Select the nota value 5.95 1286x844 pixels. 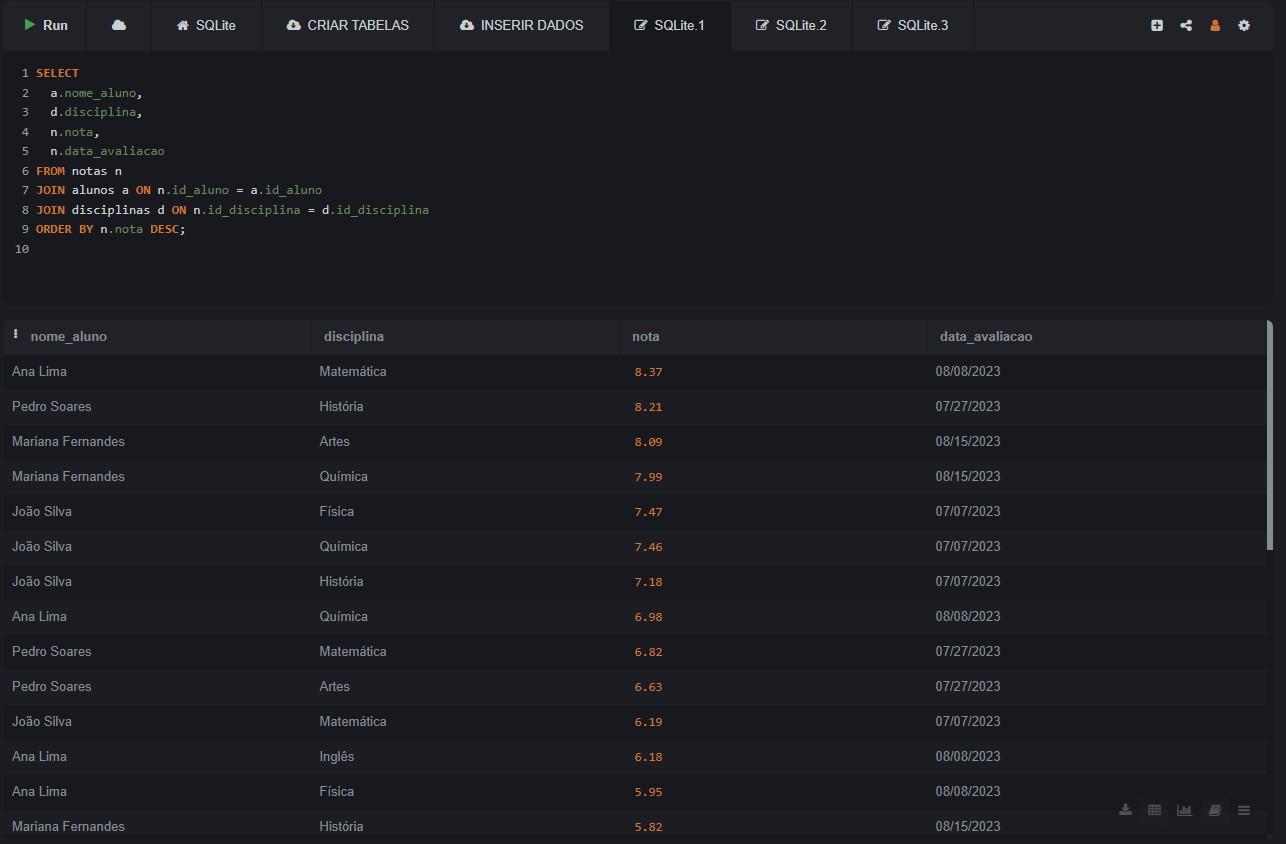(x=648, y=792)
